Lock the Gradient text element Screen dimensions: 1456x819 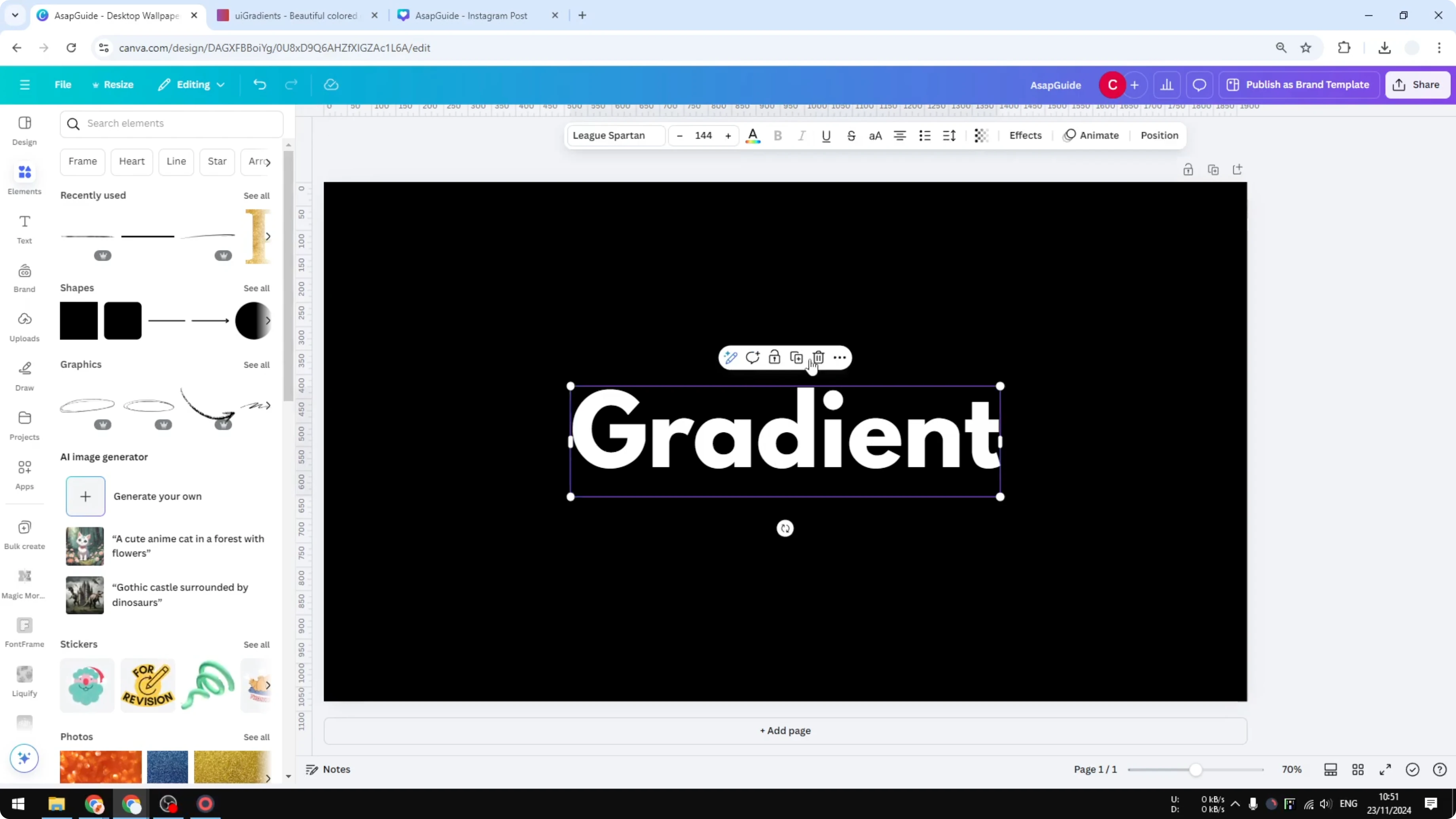(774, 357)
